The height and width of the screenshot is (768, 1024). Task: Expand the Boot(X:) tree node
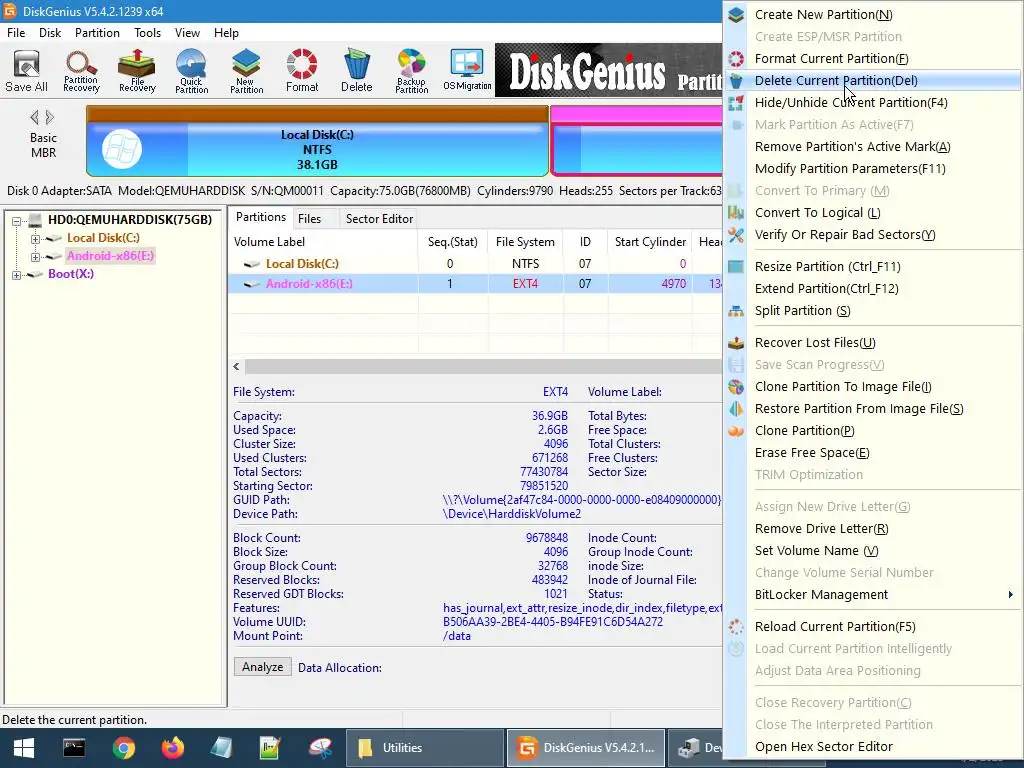(x=16, y=275)
